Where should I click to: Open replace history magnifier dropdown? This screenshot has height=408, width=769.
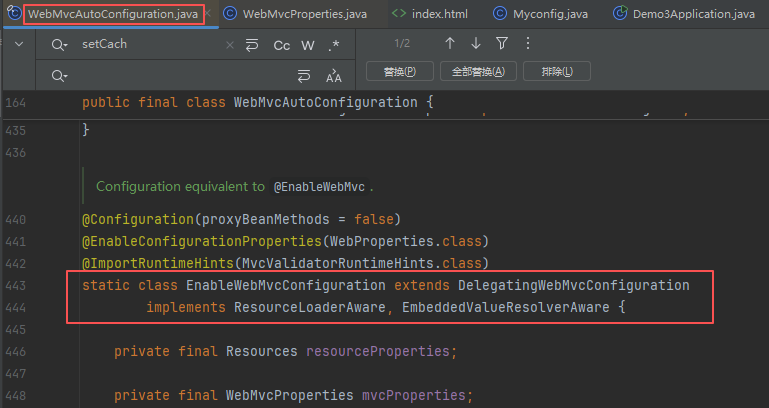click(59, 76)
